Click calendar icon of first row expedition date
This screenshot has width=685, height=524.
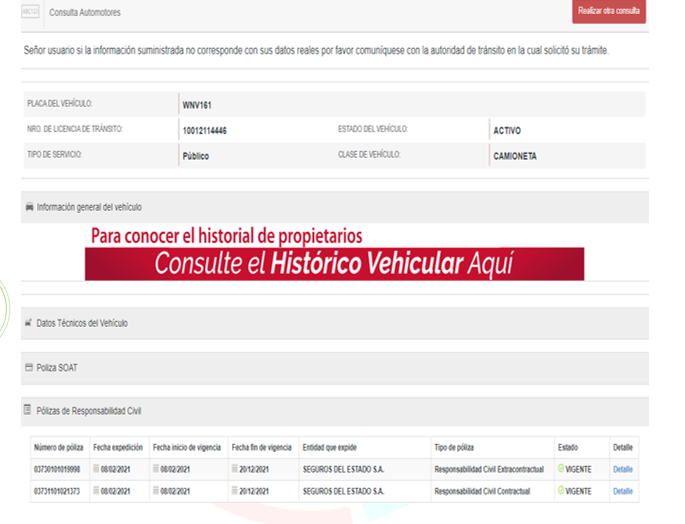pyautogui.click(x=97, y=468)
